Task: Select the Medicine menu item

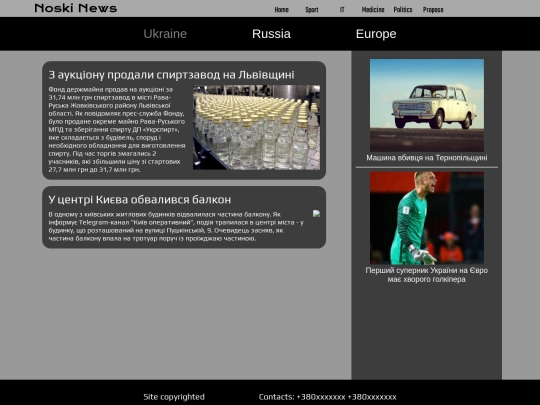Action: (373, 10)
